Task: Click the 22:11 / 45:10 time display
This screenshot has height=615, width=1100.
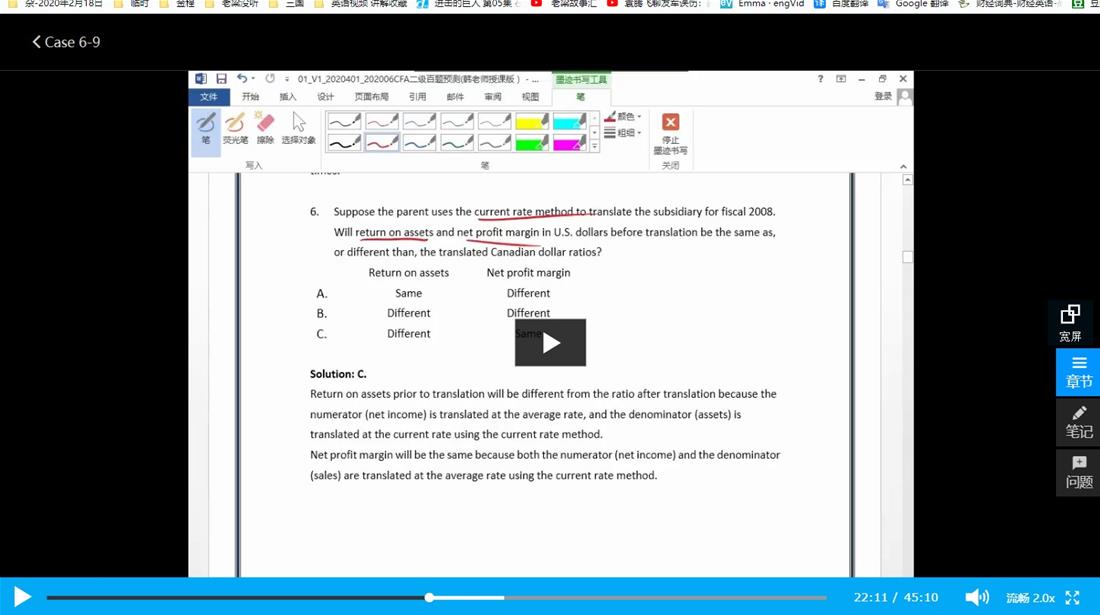Action: [x=895, y=597]
